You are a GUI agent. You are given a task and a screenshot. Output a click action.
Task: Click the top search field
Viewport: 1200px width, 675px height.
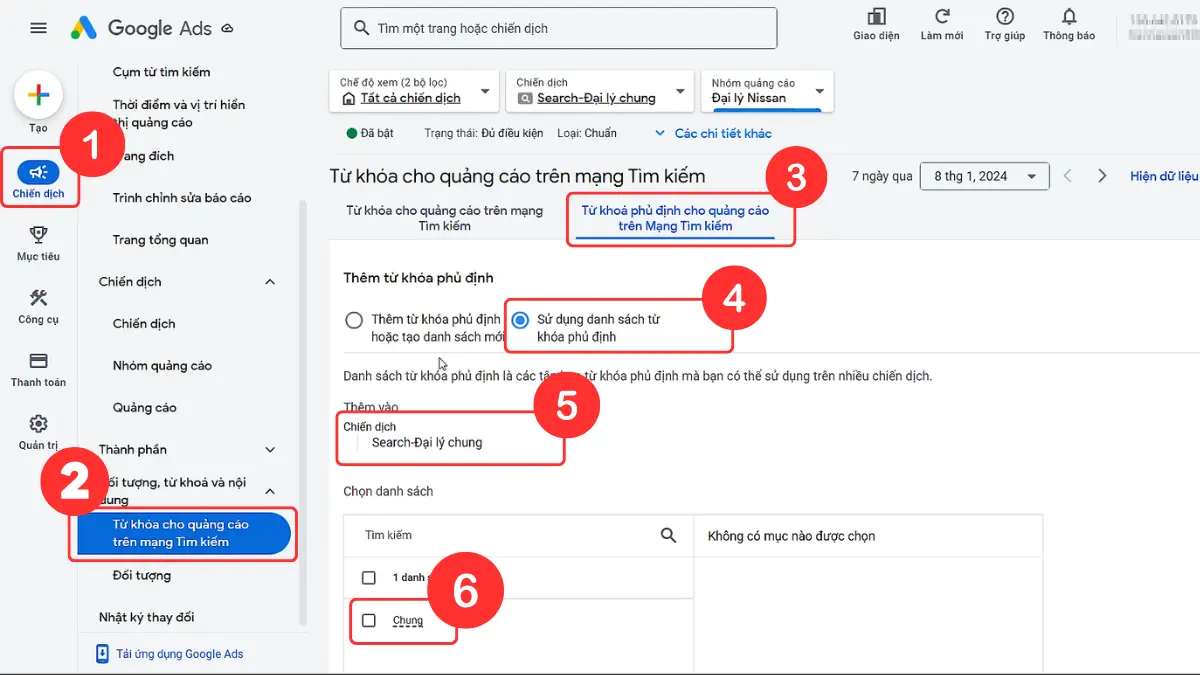click(x=559, y=29)
